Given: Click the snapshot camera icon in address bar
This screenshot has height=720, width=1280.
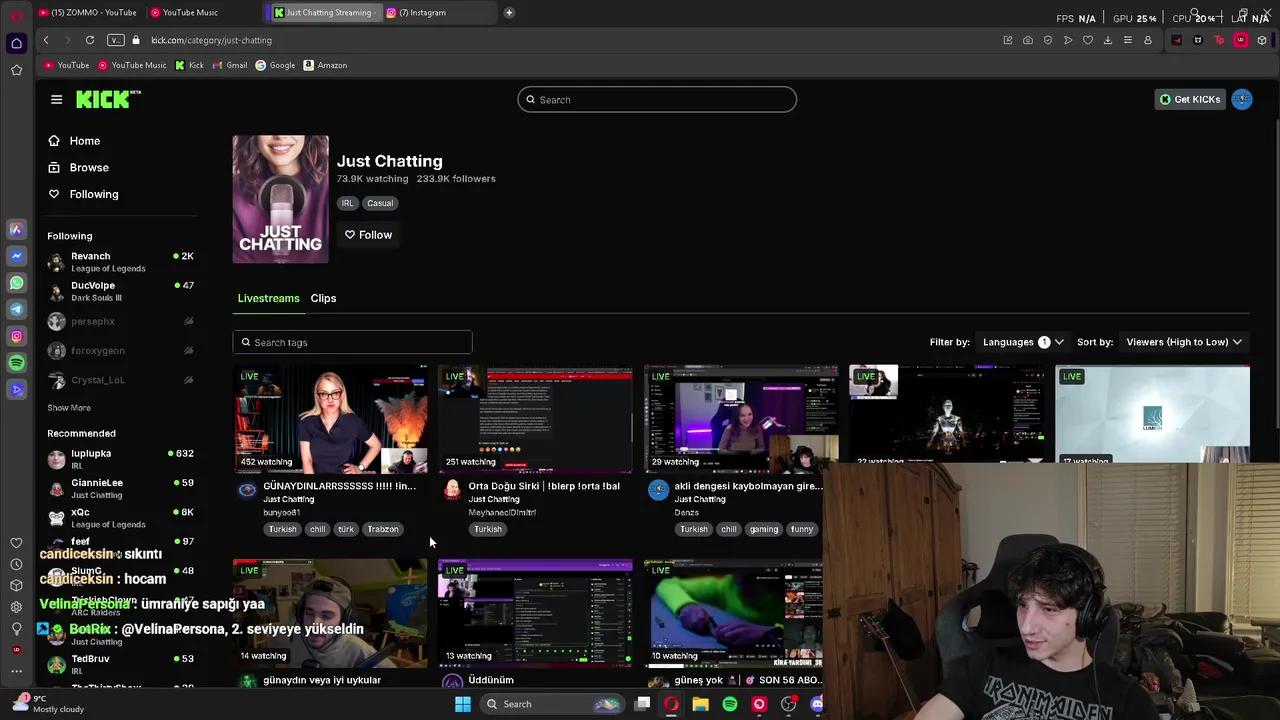Looking at the screenshot, I should click(1028, 40).
